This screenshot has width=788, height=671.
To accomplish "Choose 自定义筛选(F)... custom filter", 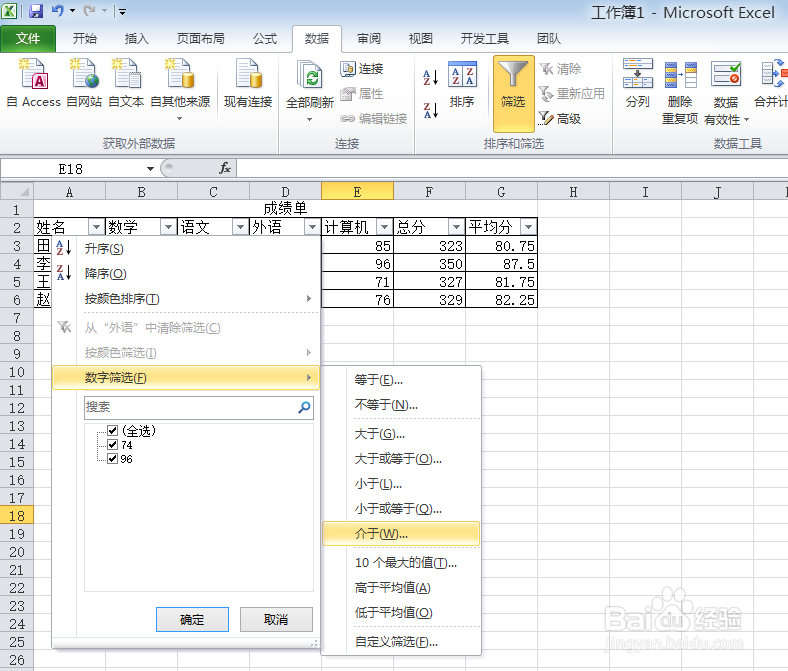I will tap(401, 642).
